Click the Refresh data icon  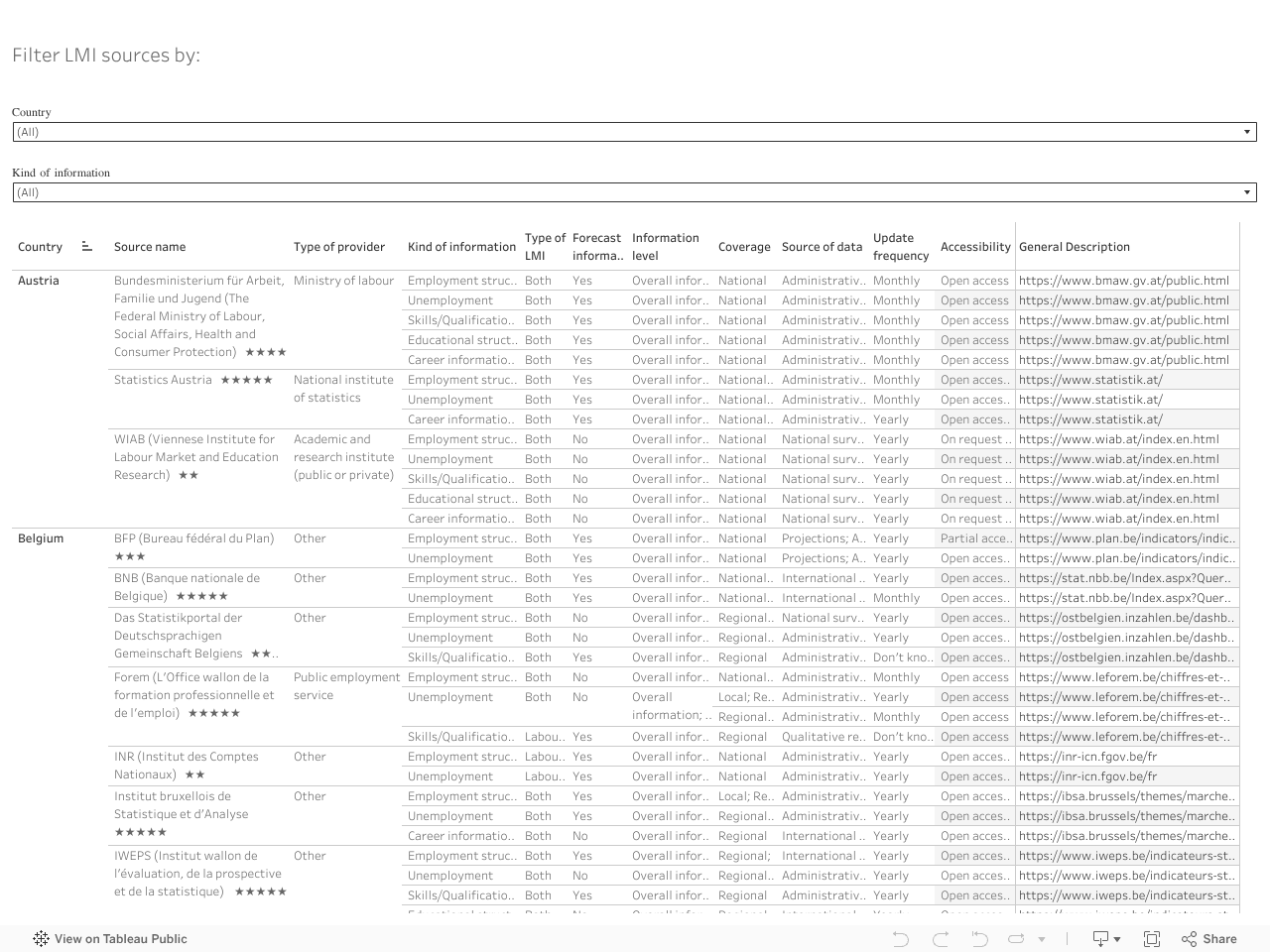tap(1016, 939)
